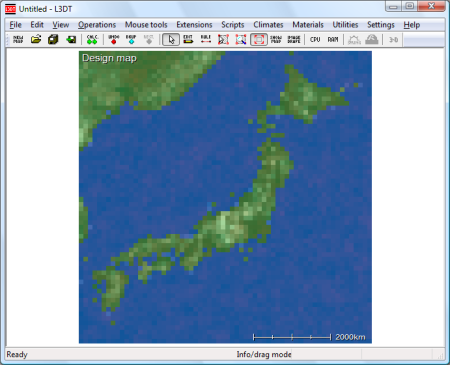Click the New Map toolbar icon
450x365 pixels.
(x=18, y=39)
